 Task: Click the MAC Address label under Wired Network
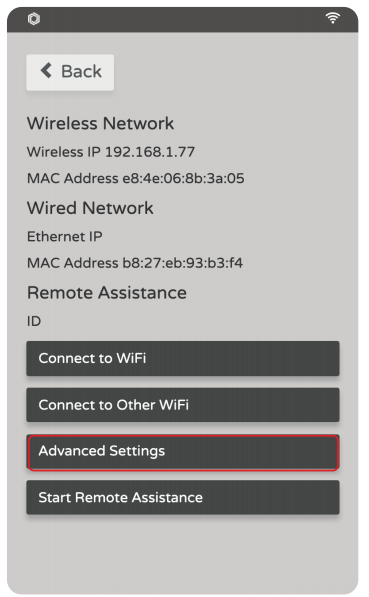point(73,263)
